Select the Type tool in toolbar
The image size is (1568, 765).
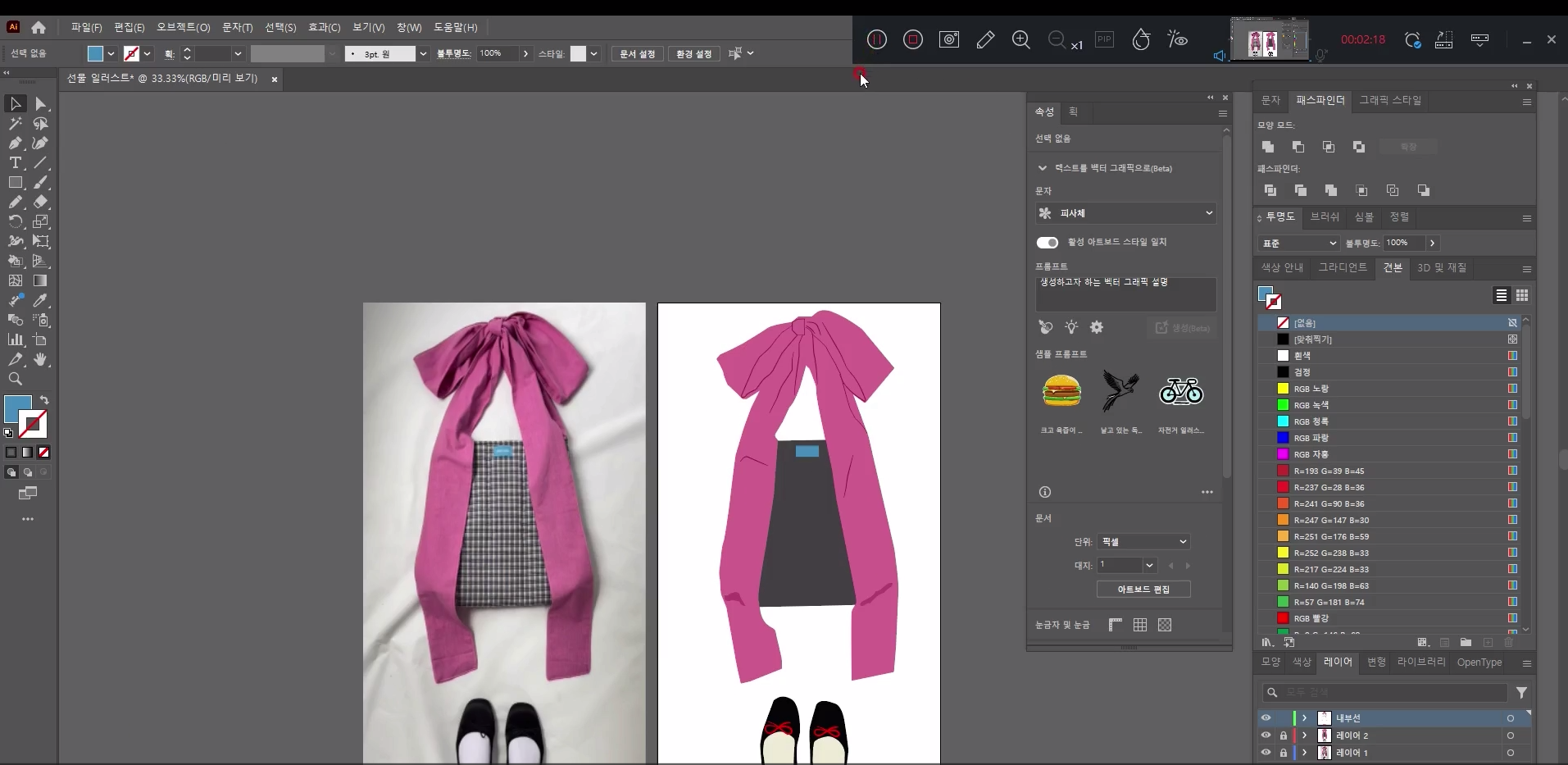pos(15,163)
